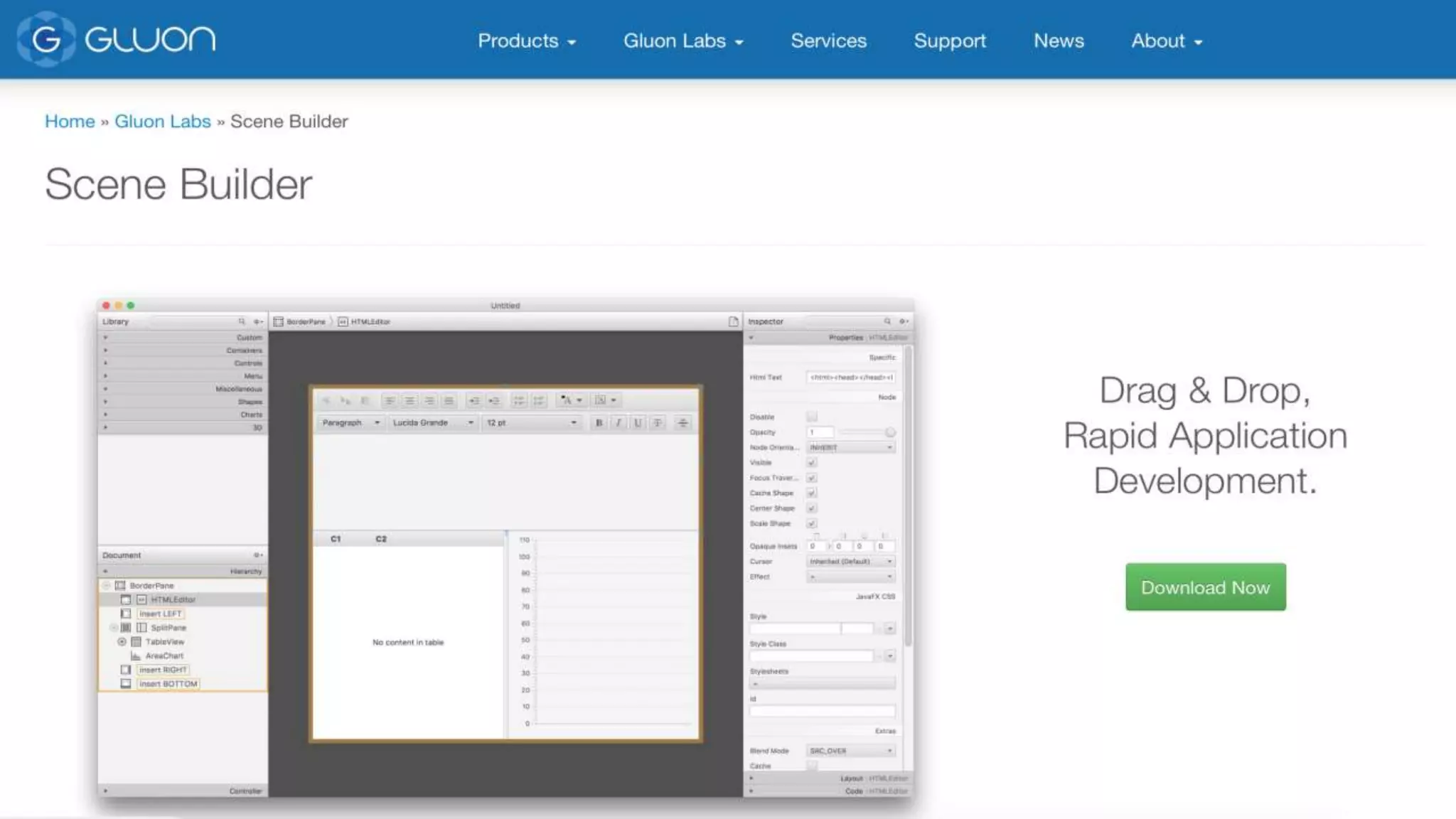Click the Document panel gear icon
The height and width of the screenshot is (819, 1456).
(258, 555)
